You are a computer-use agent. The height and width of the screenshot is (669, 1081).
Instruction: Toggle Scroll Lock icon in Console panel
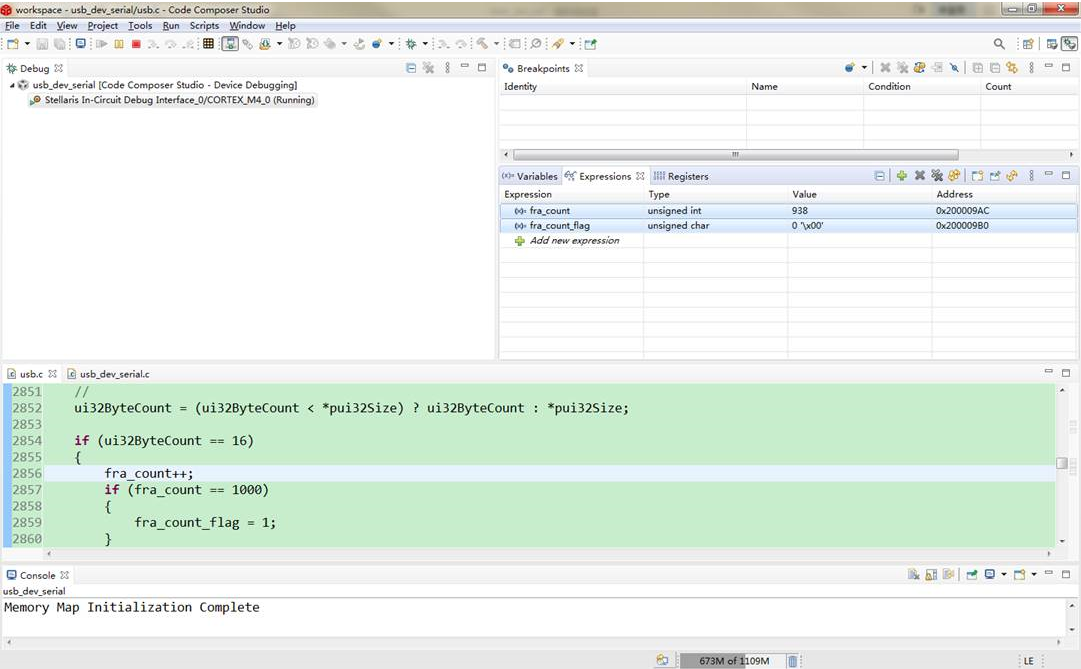coord(930,575)
